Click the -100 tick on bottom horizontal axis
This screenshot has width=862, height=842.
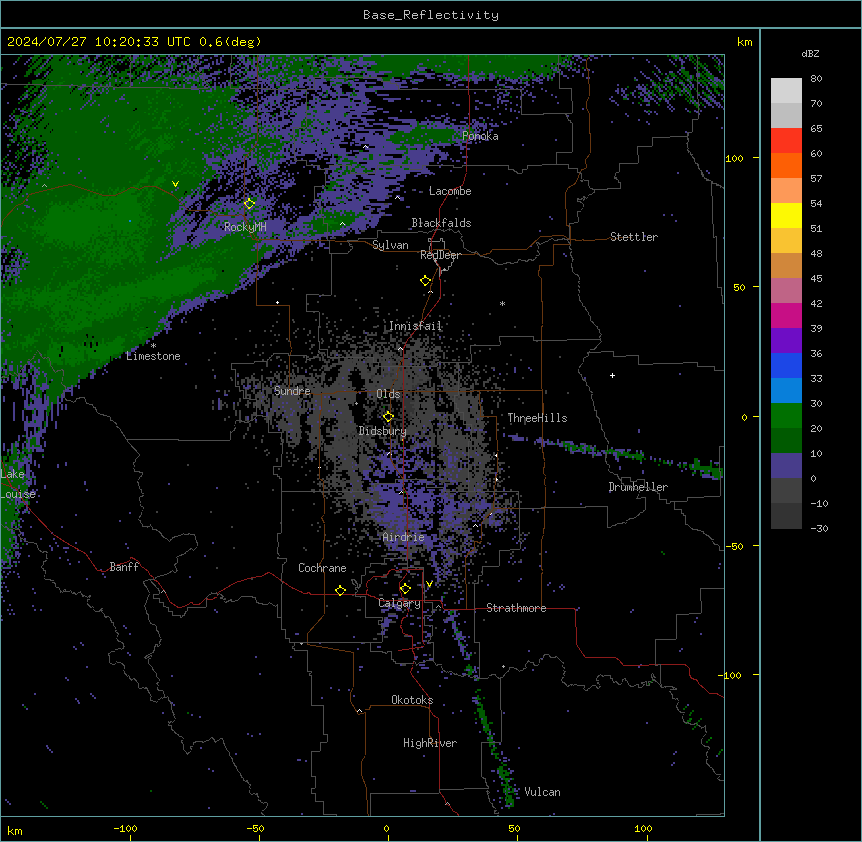pos(125,828)
